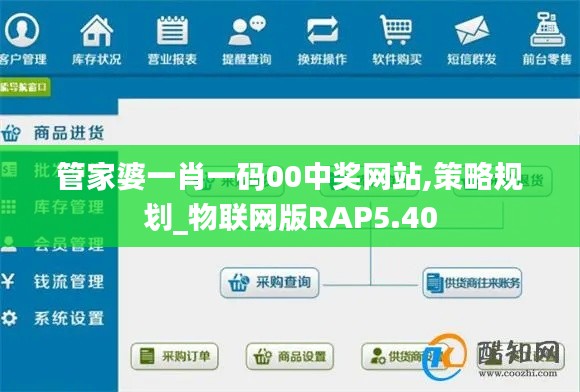Open the 营业报表 report icon
Image resolution: width=580 pixels, height=392 pixels.
(172, 30)
